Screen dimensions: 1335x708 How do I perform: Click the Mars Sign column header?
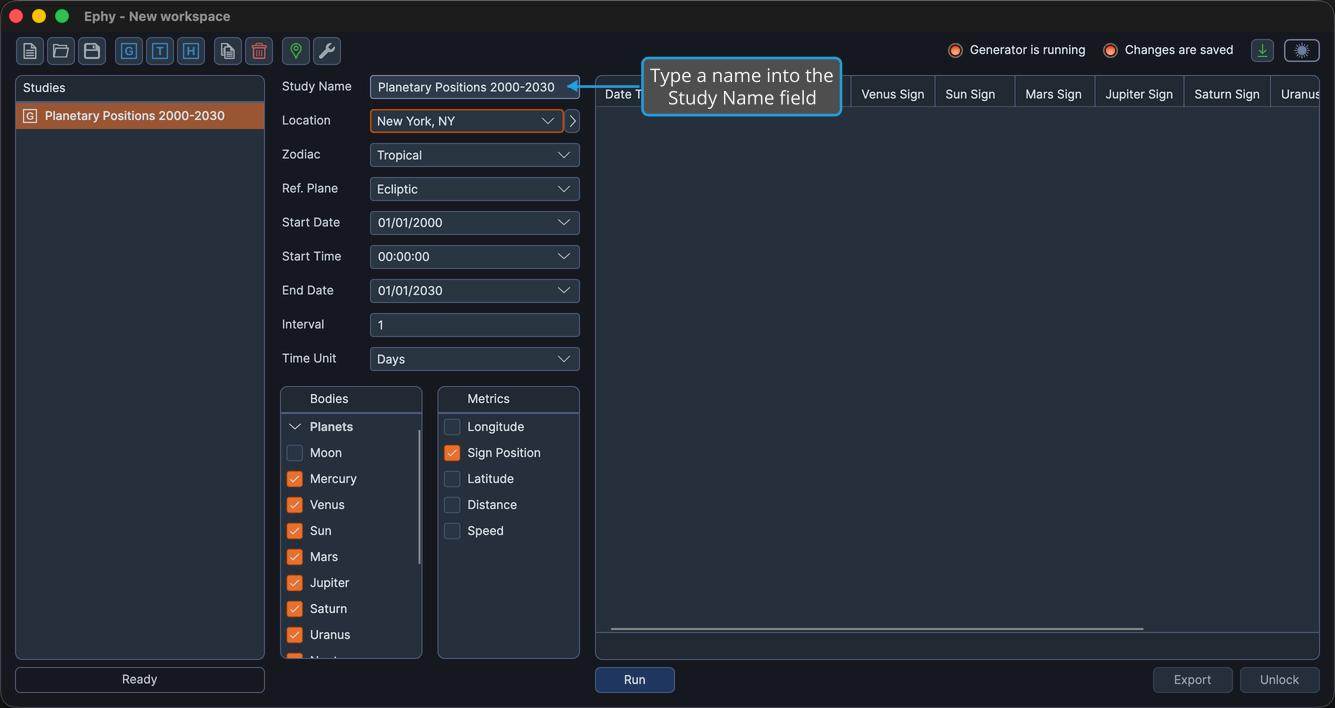1054,94
